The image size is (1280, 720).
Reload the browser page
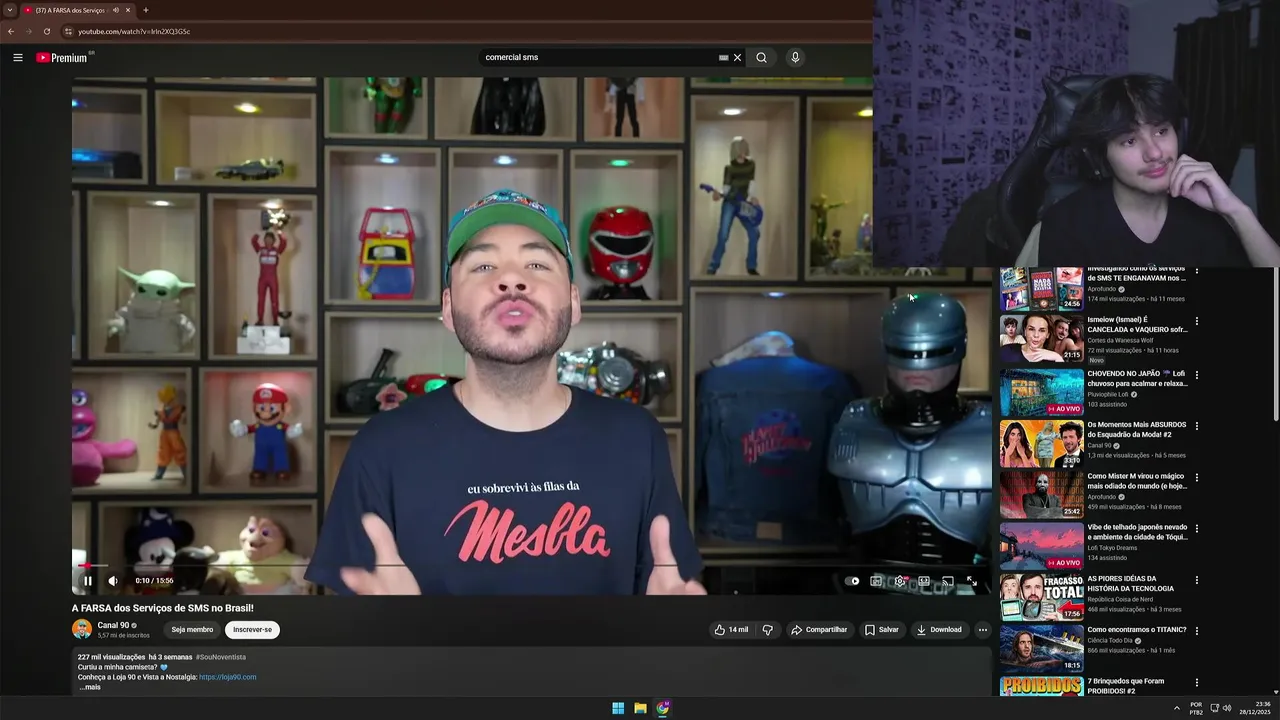[47, 31]
